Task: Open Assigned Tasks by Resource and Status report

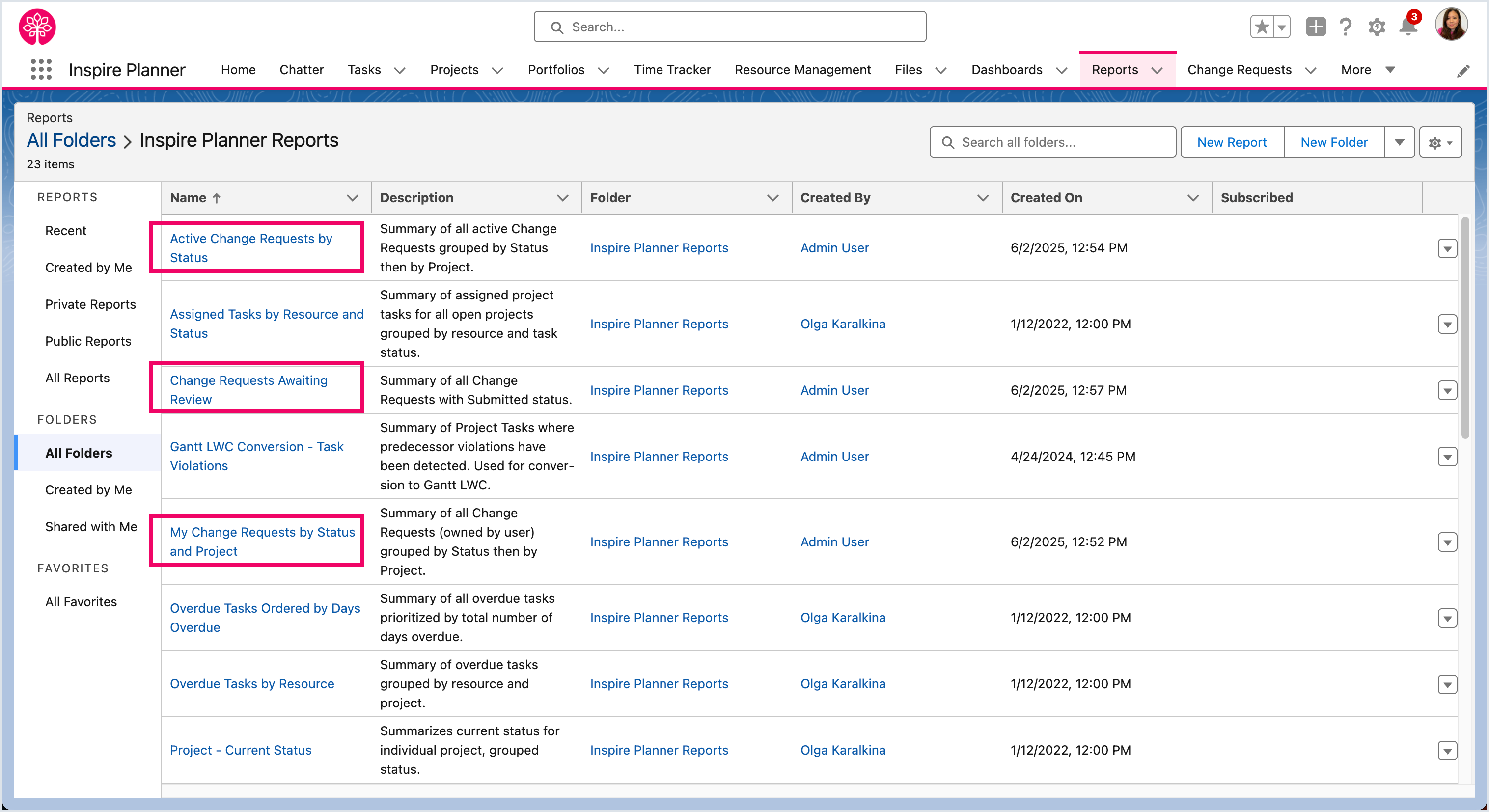Action: (267, 323)
